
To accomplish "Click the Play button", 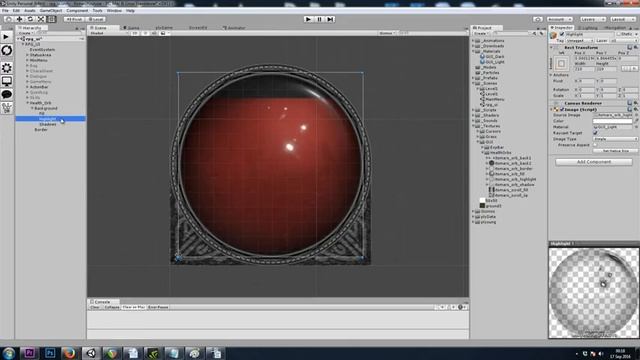I will point(309,19).
